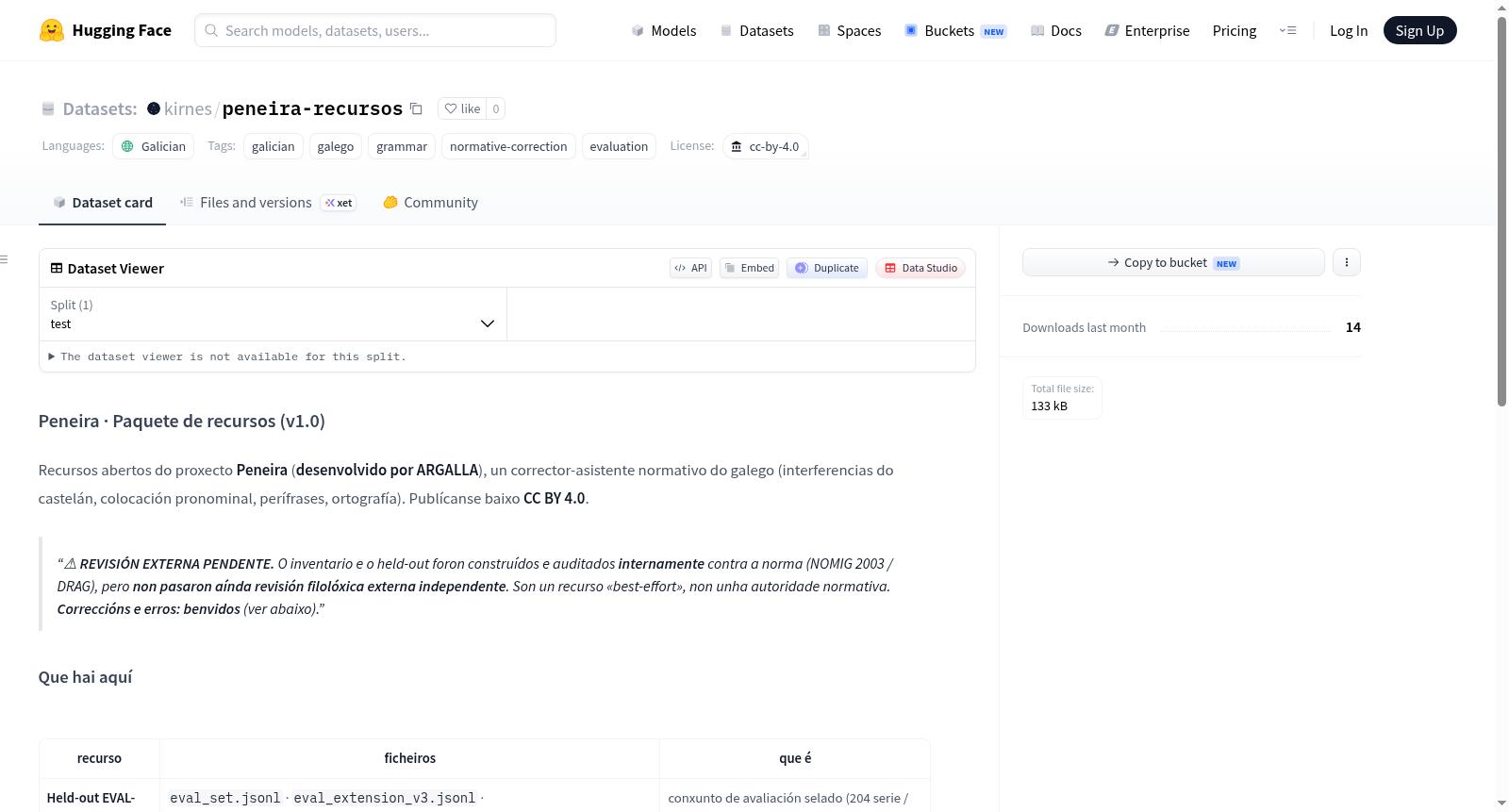1509x812 pixels.
Task: Click the kirnes user avatar
Action: [154, 108]
